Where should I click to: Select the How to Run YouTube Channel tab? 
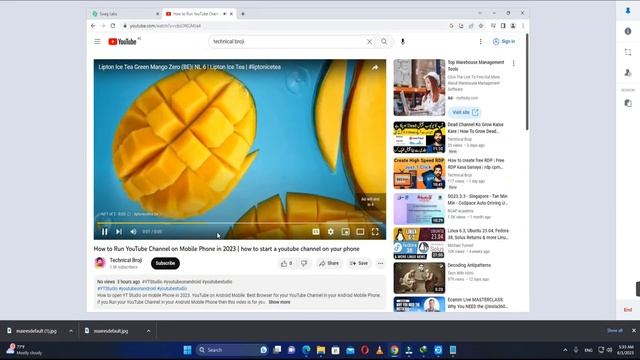pyautogui.click(x=197, y=14)
